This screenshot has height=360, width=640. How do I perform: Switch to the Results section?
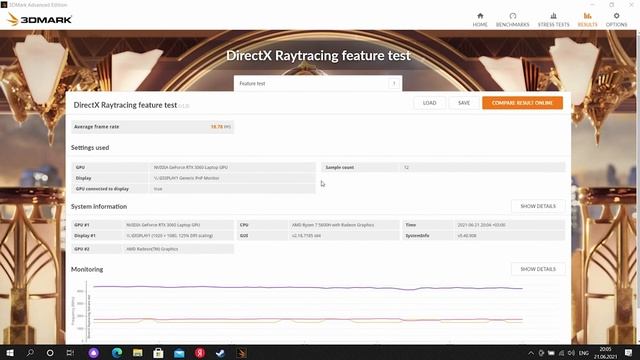pos(587,20)
